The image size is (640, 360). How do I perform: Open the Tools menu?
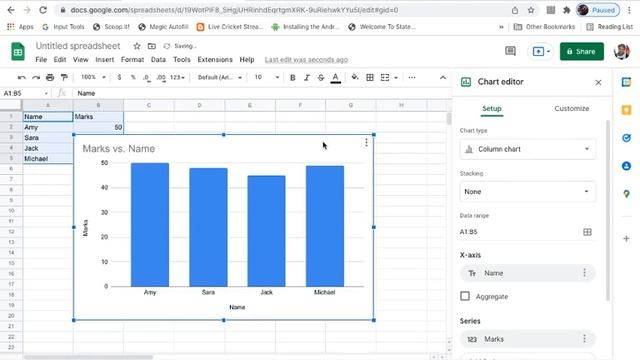click(182, 60)
